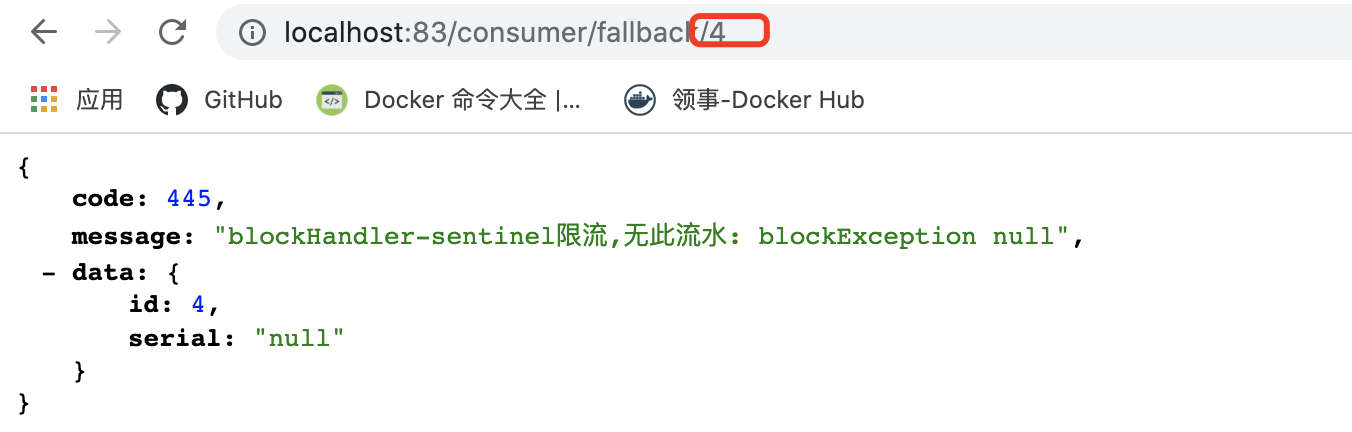Click the green Docker 命令大全 favicon
Screen dimensions: 1352x432
click(x=332, y=100)
